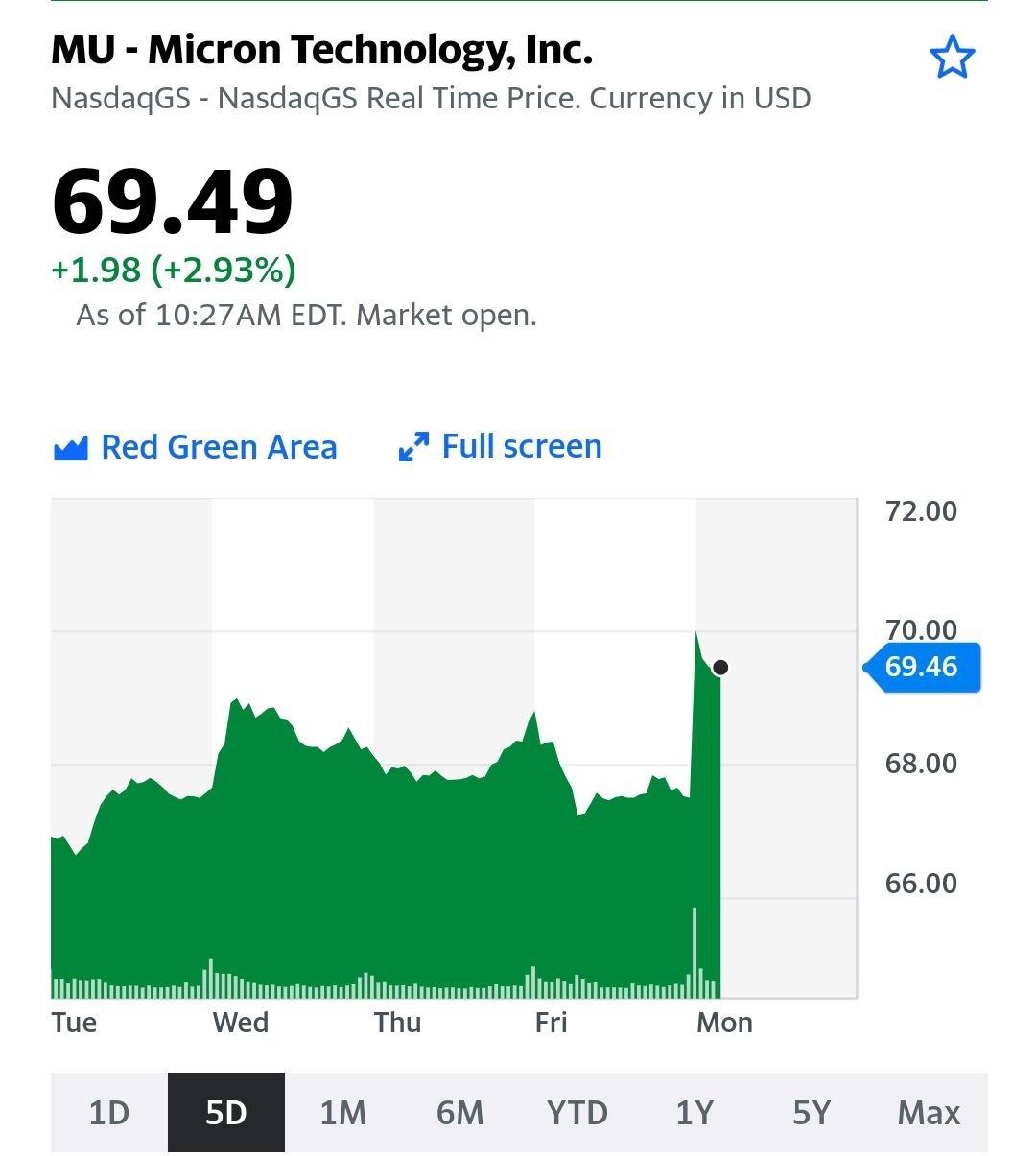Switch to the 1D range tab
1036x1156 pixels.
(x=108, y=1113)
